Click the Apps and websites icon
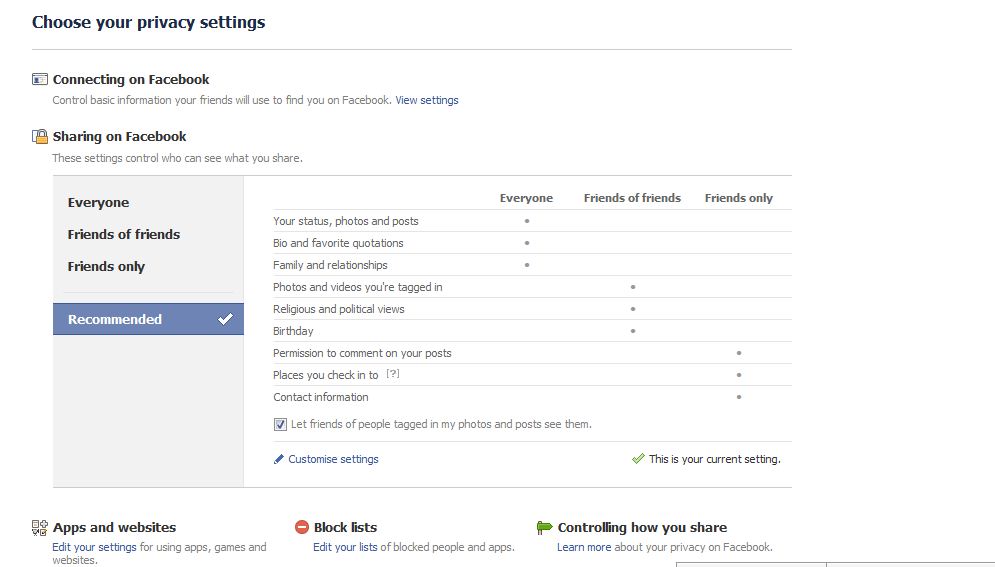995x567 pixels. tap(39, 528)
